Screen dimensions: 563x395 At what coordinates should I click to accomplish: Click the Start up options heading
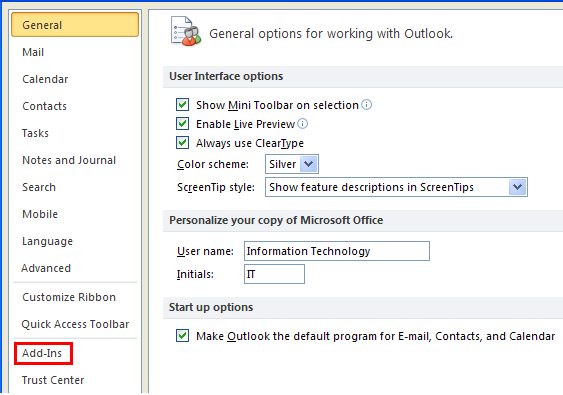211,307
